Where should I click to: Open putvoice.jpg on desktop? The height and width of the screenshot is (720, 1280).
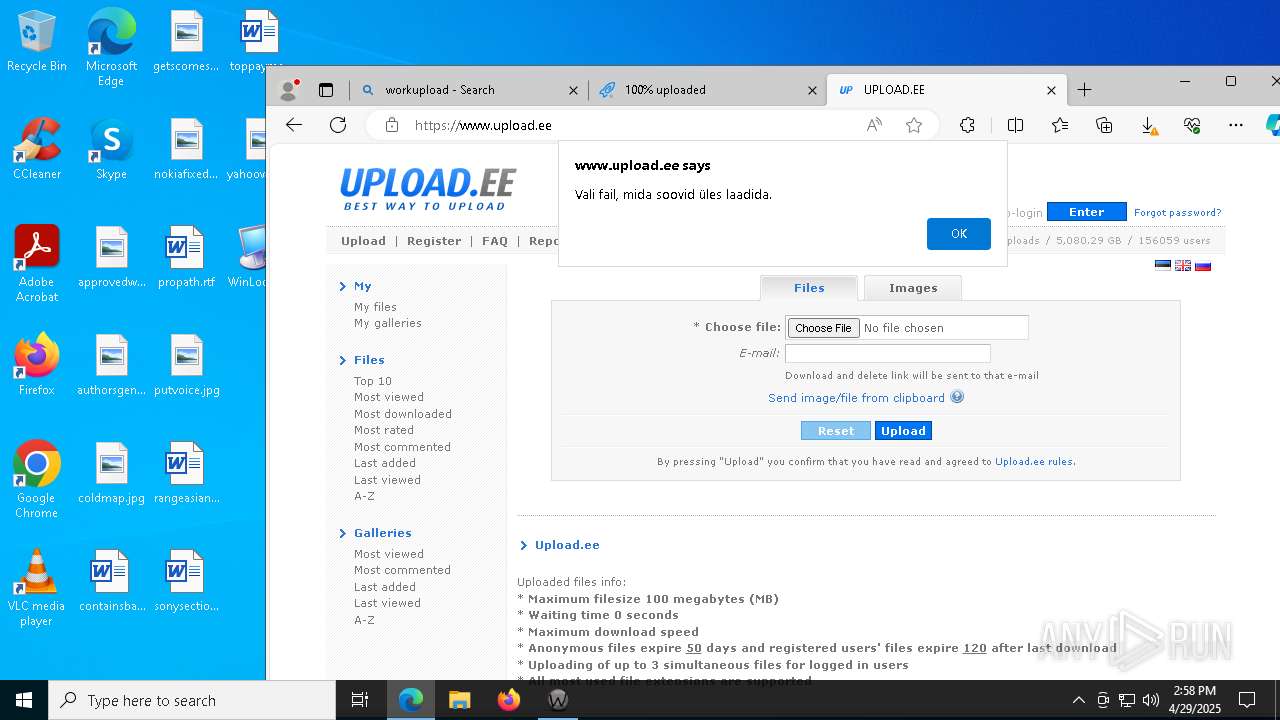click(187, 365)
